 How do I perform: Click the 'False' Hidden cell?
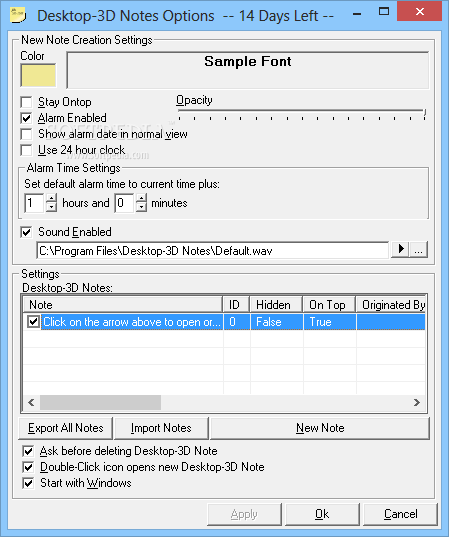[x=277, y=322]
